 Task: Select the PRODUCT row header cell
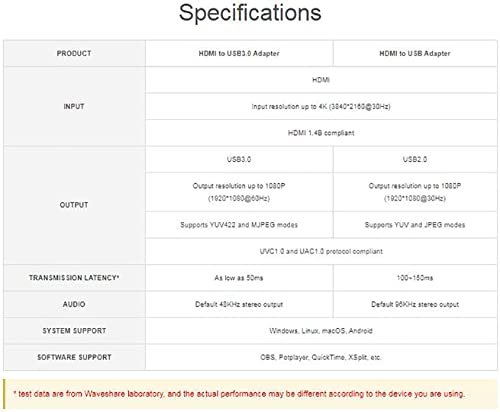[x=74, y=53]
